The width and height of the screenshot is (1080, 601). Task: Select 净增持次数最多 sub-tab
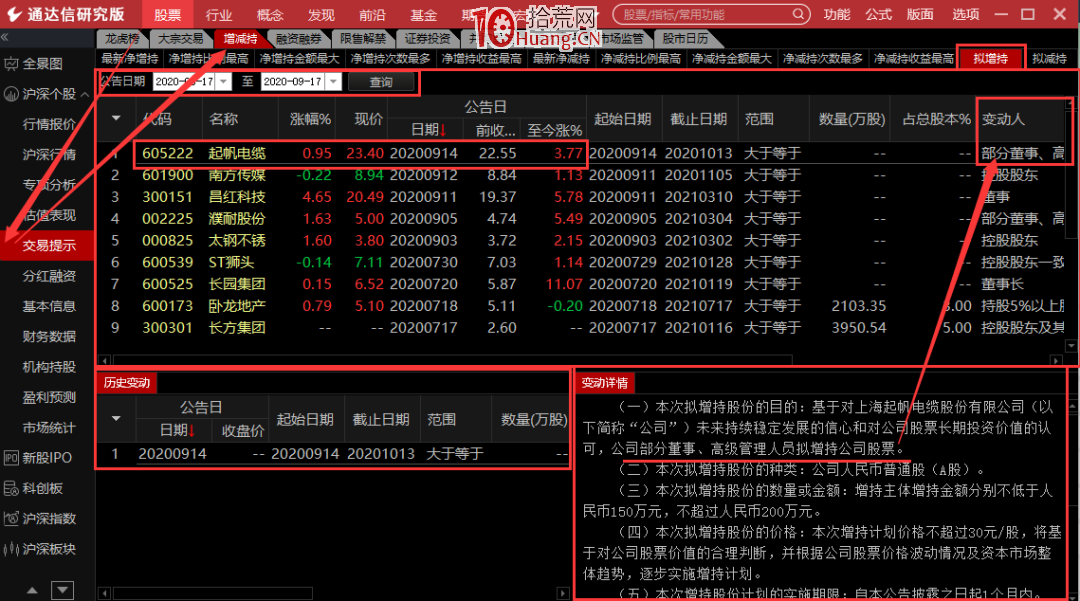[x=390, y=59]
